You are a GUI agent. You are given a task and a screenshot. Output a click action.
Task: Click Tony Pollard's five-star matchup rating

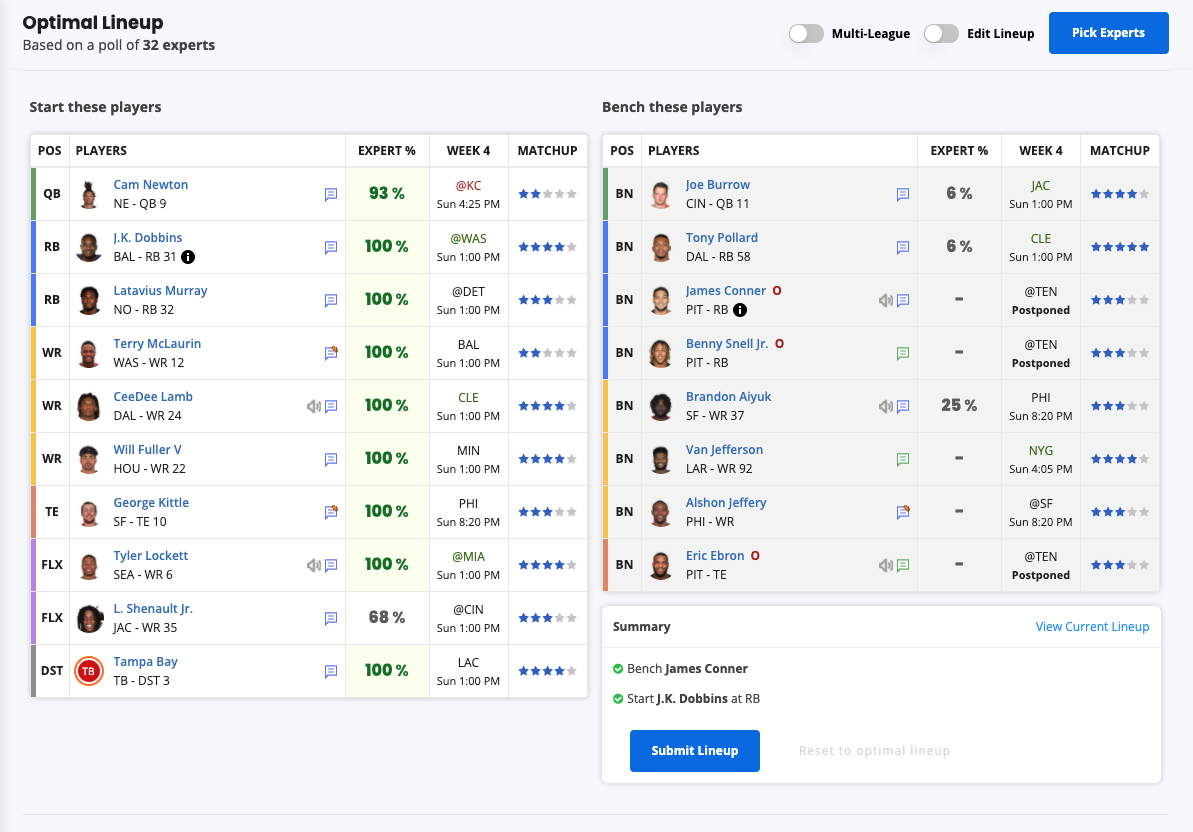pyautogui.click(x=1120, y=247)
